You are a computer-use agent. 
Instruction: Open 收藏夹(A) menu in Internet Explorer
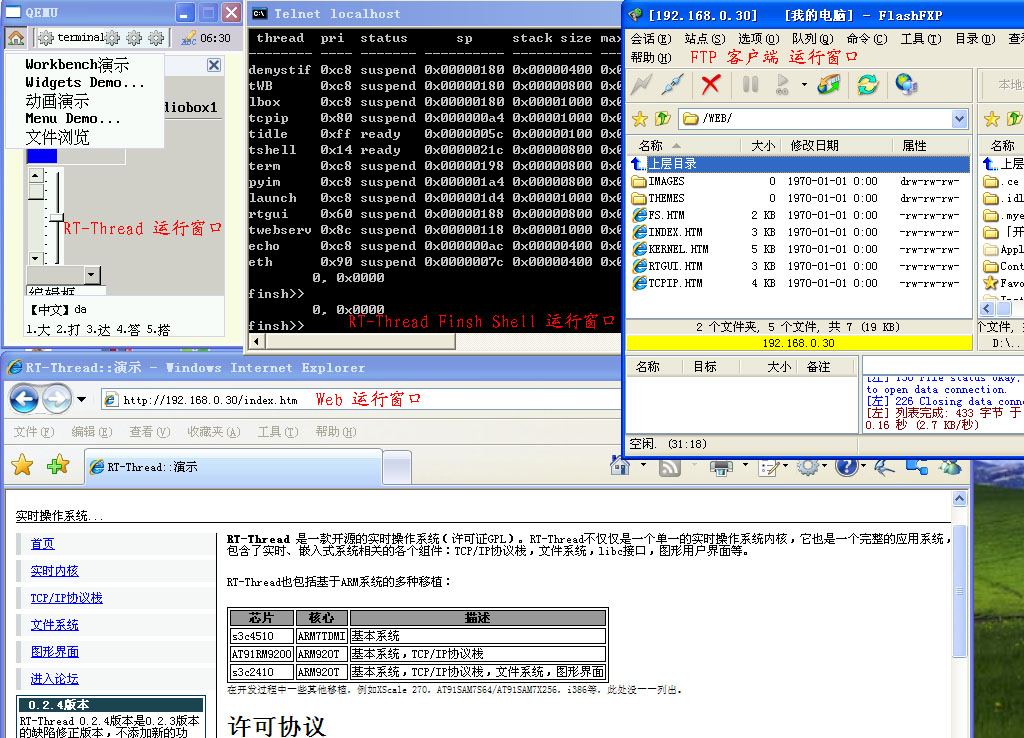(213, 432)
